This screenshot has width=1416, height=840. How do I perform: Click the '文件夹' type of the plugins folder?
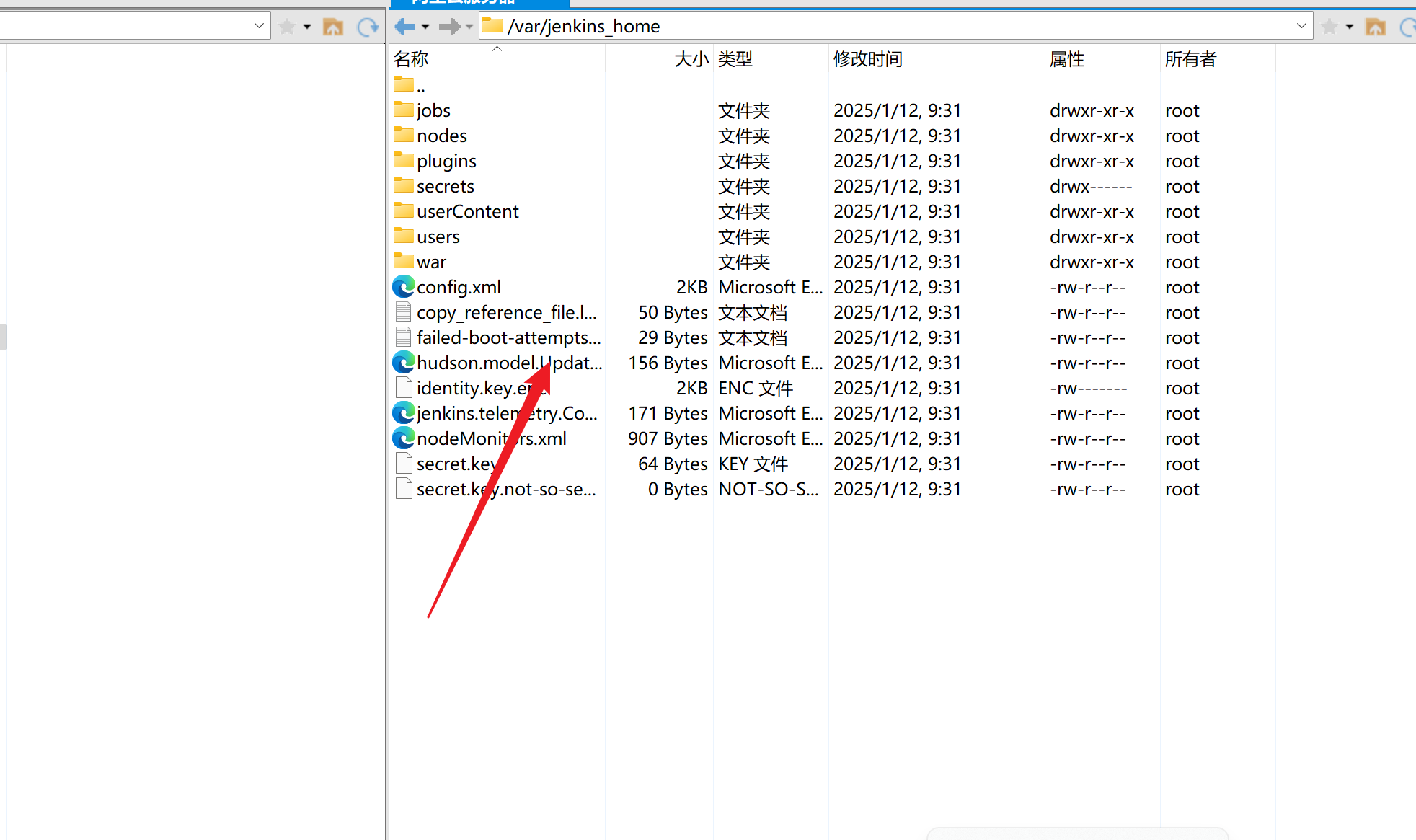coord(744,161)
